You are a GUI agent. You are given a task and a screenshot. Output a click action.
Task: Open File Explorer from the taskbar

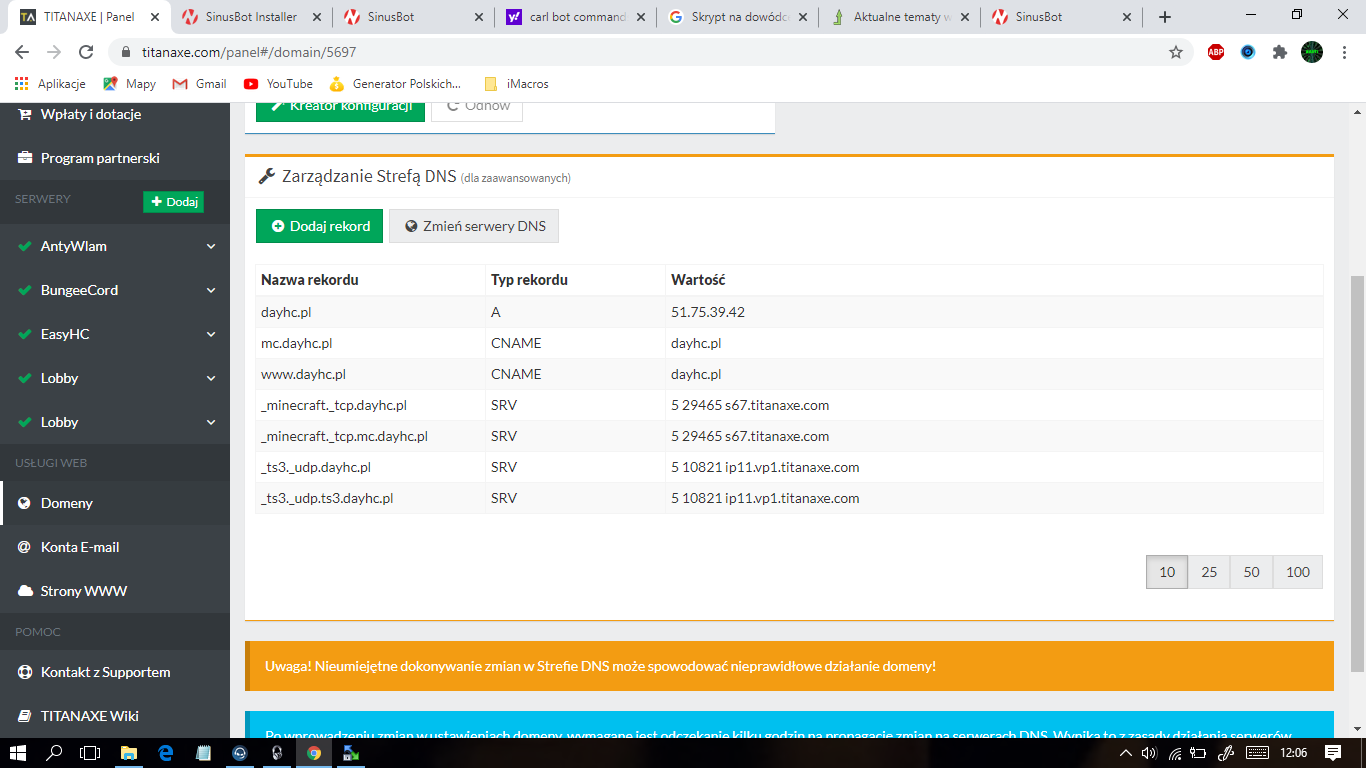tap(129, 753)
